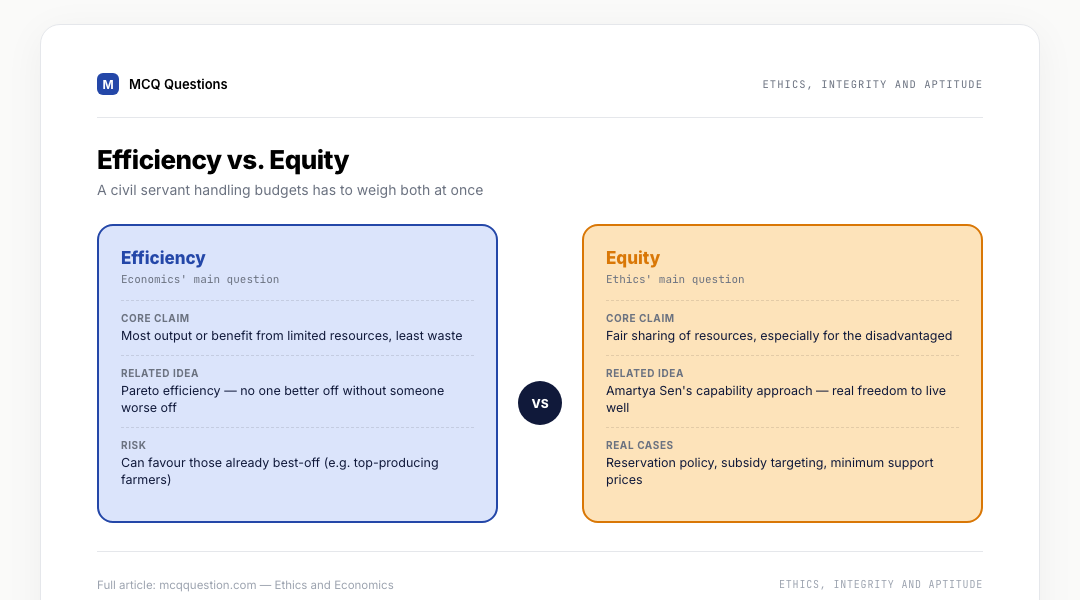This screenshot has width=1080, height=600.
Task: Click the blue M logo icon
Action: coord(107,84)
